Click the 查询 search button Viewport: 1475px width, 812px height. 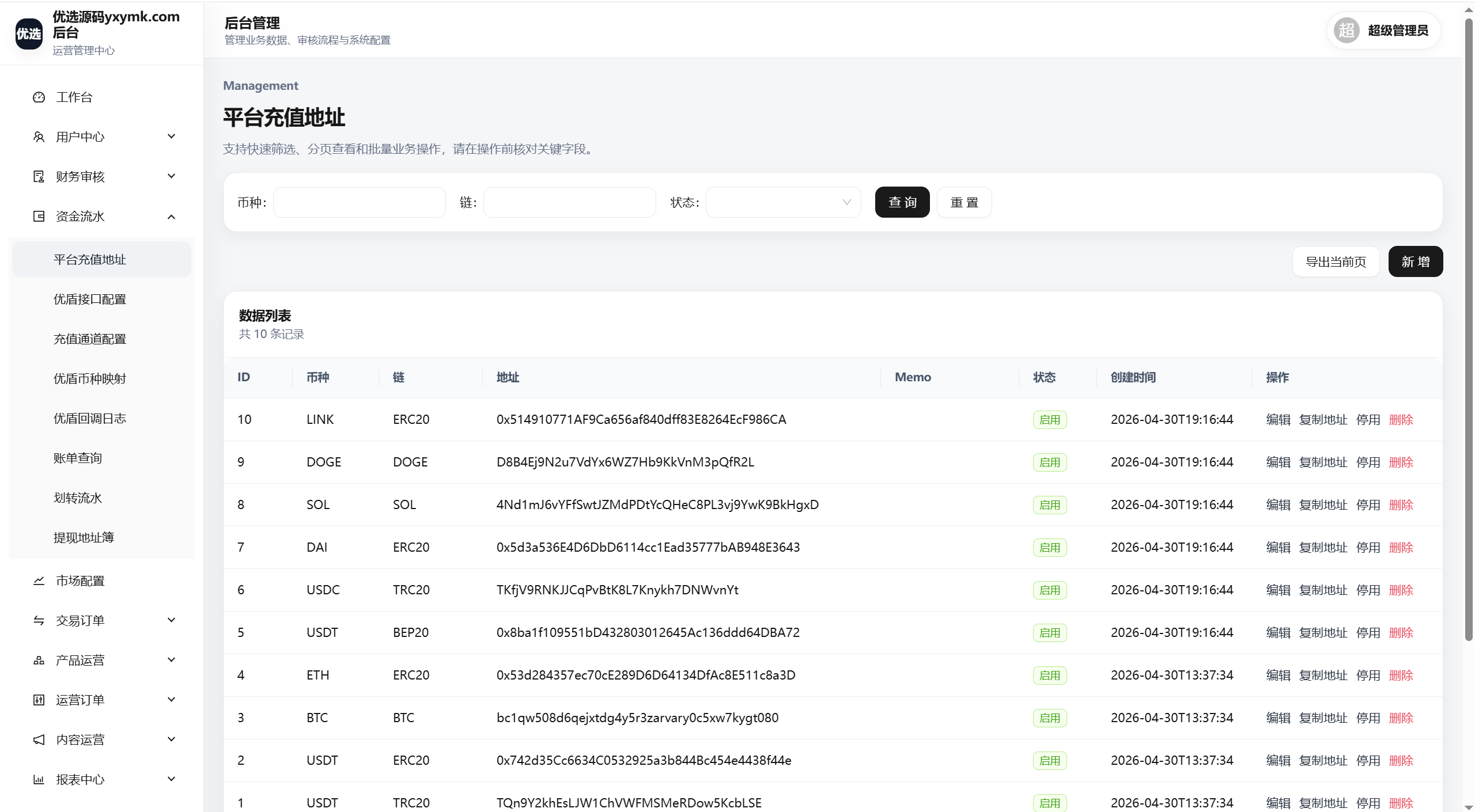coord(902,202)
